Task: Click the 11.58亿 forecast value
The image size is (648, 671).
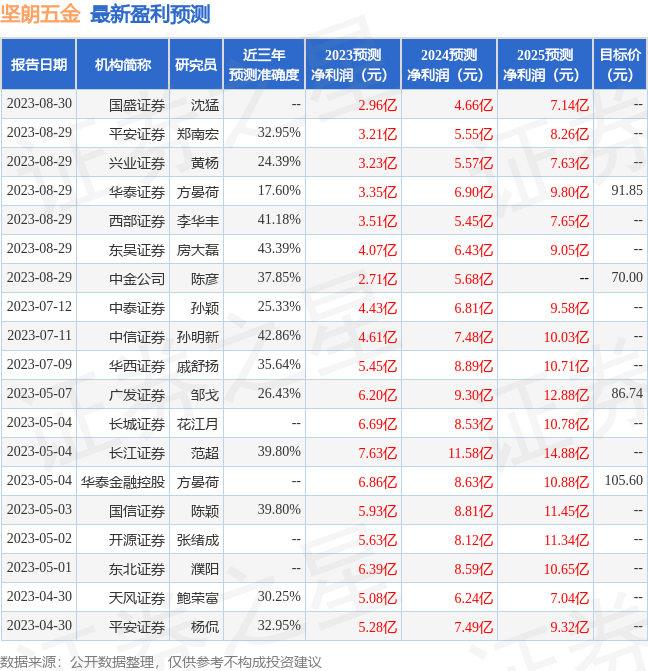Action: click(x=470, y=453)
